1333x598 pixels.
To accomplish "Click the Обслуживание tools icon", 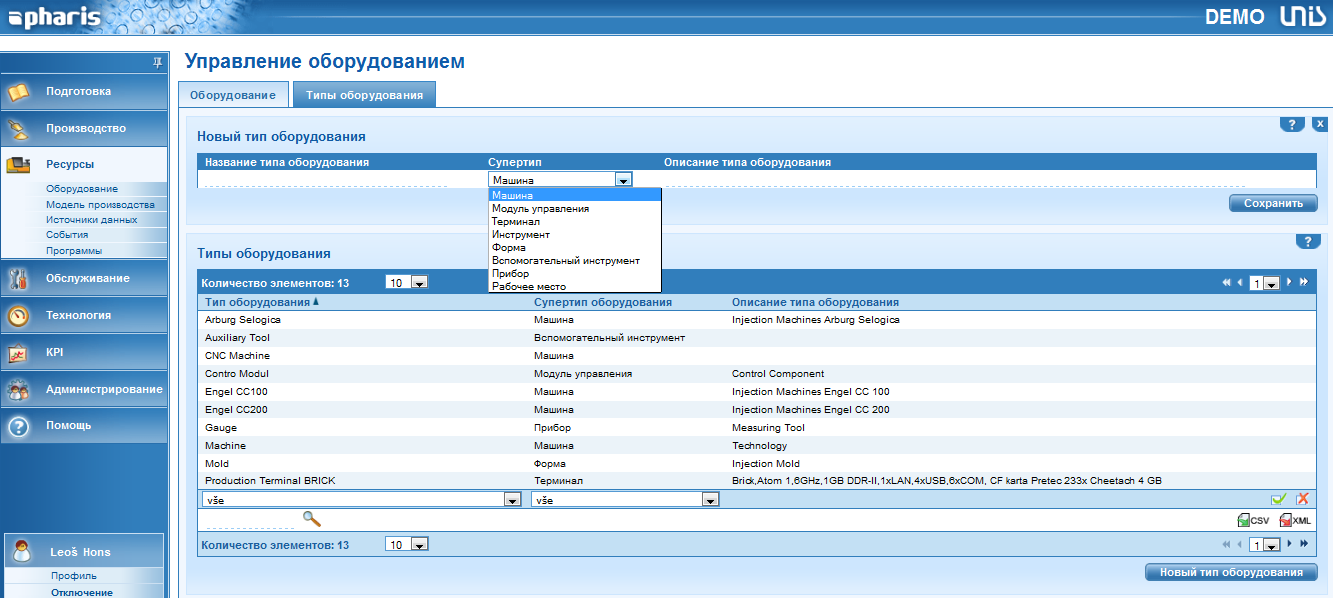I will pos(19,279).
